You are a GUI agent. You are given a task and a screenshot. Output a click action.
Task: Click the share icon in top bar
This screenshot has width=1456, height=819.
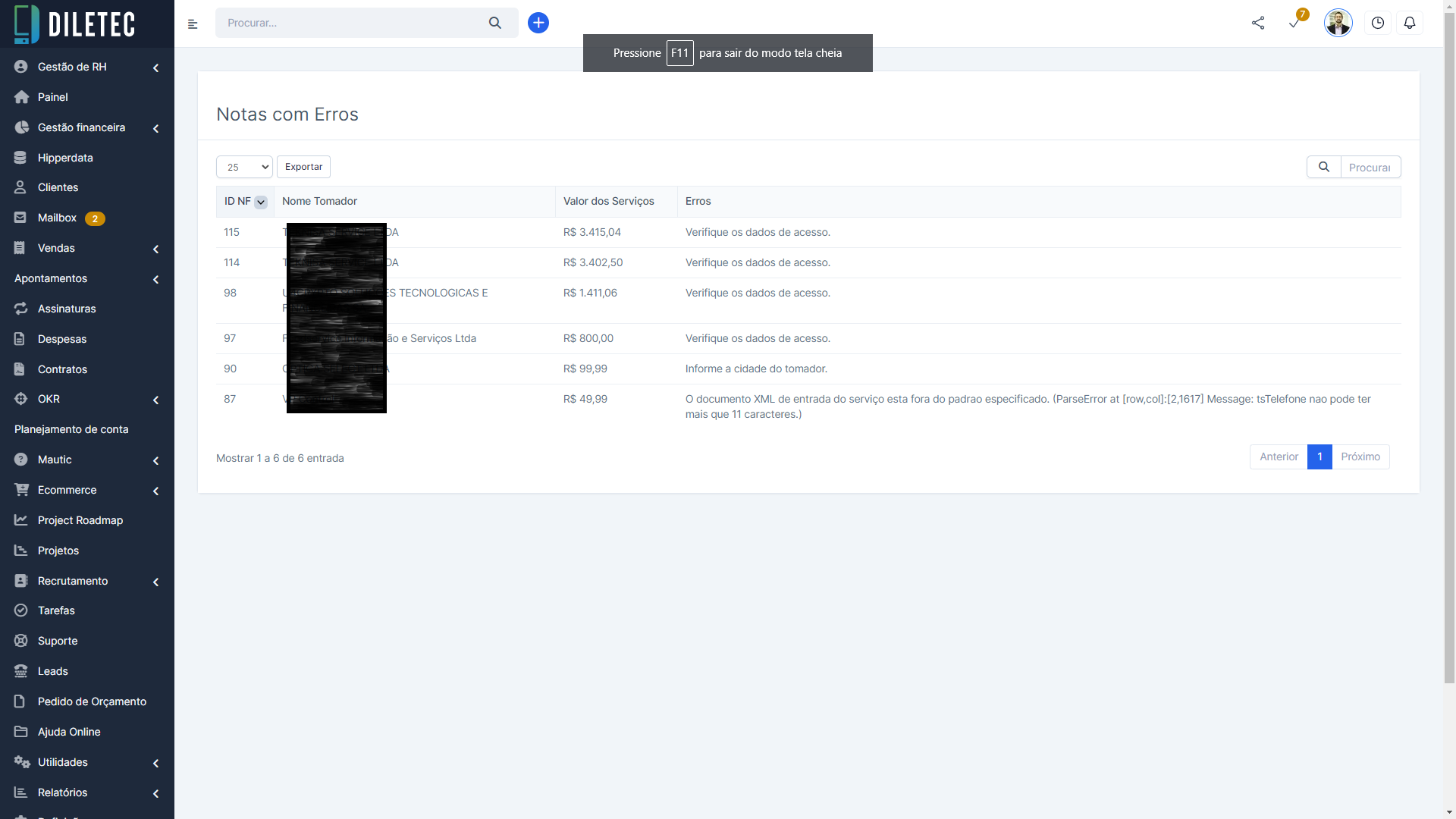(1258, 23)
